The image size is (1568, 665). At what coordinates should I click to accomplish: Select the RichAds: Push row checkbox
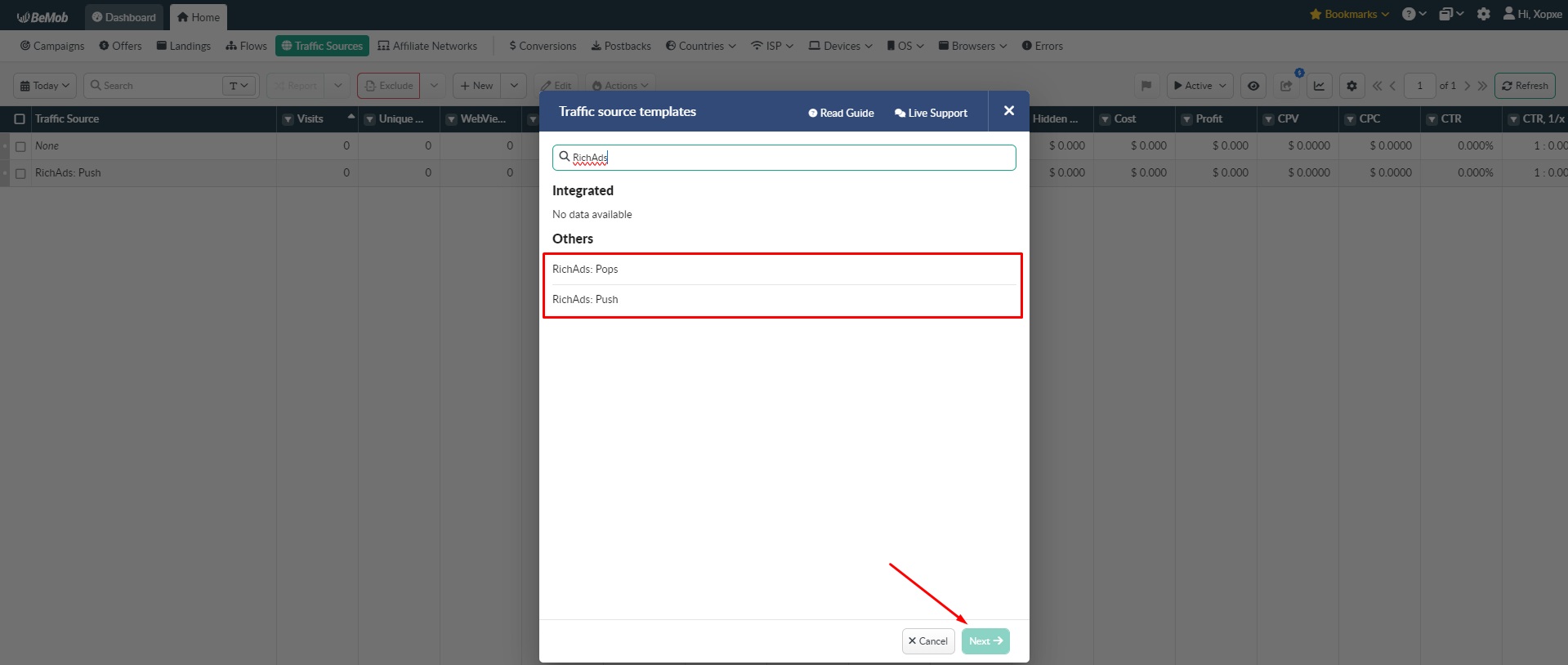pyautogui.click(x=20, y=173)
